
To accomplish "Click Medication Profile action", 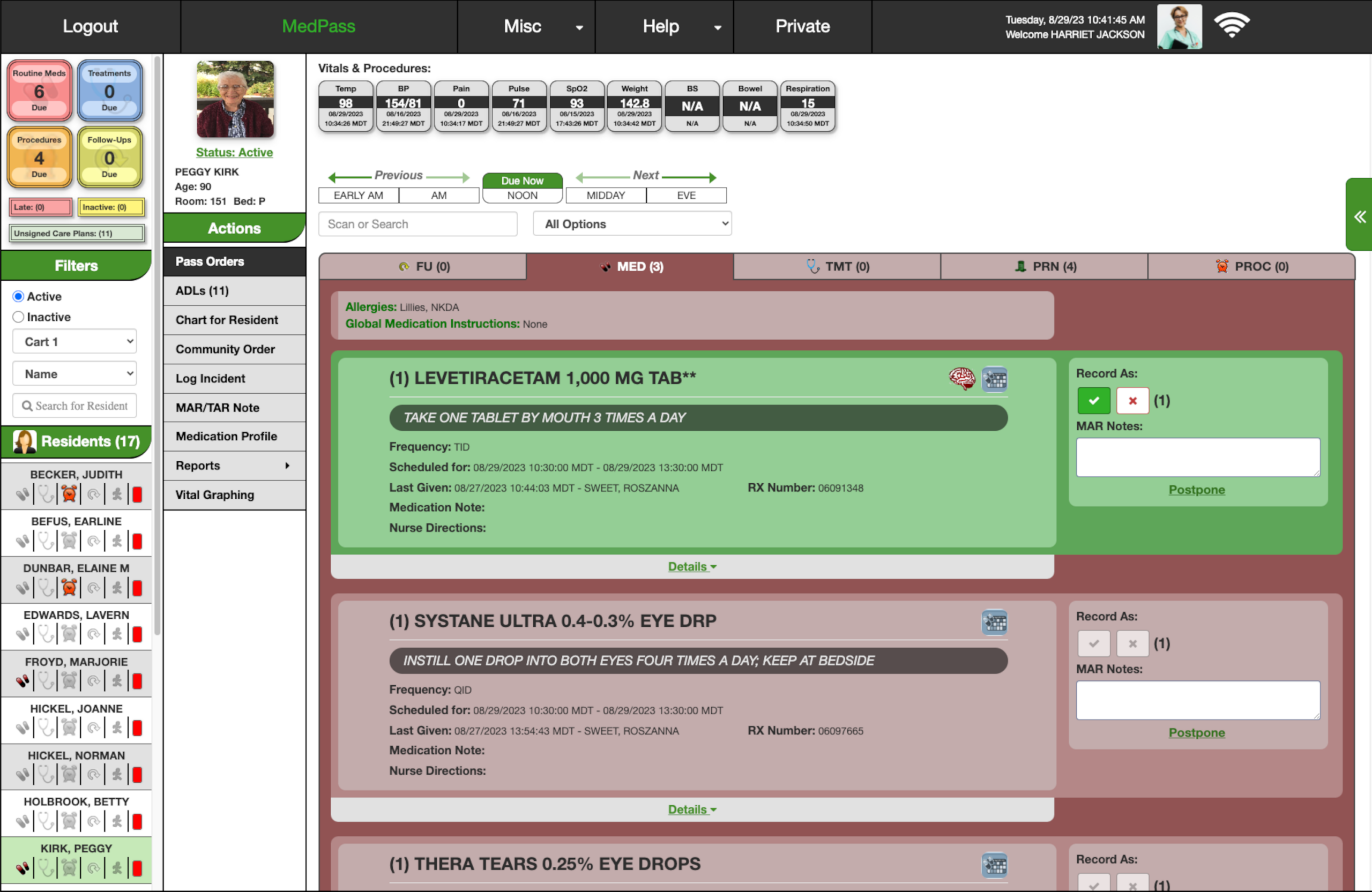I will 226,436.
